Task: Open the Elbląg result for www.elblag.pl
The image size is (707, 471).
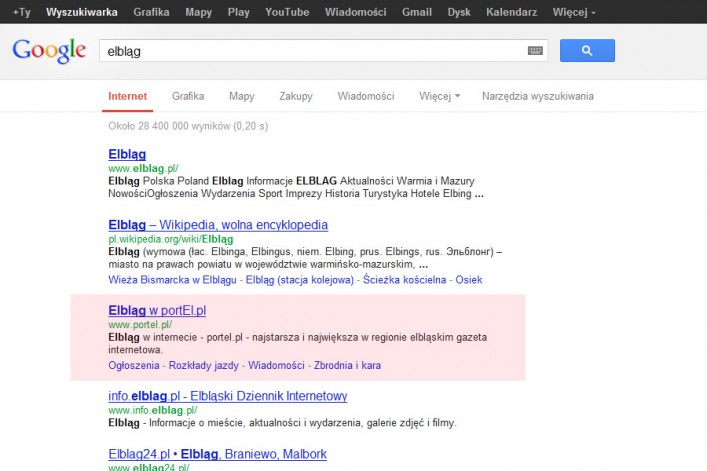Action: coord(127,154)
